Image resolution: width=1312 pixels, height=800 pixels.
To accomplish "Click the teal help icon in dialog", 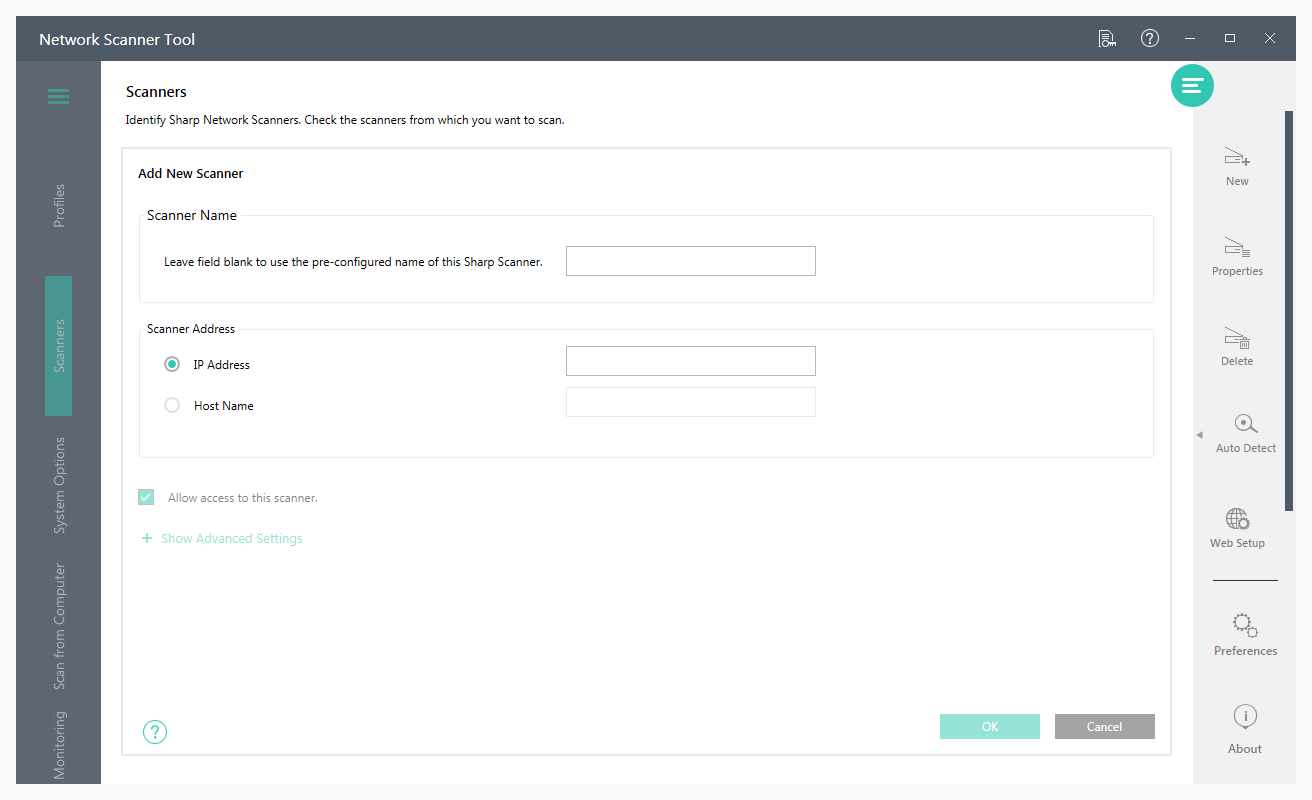I will click(x=155, y=732).
